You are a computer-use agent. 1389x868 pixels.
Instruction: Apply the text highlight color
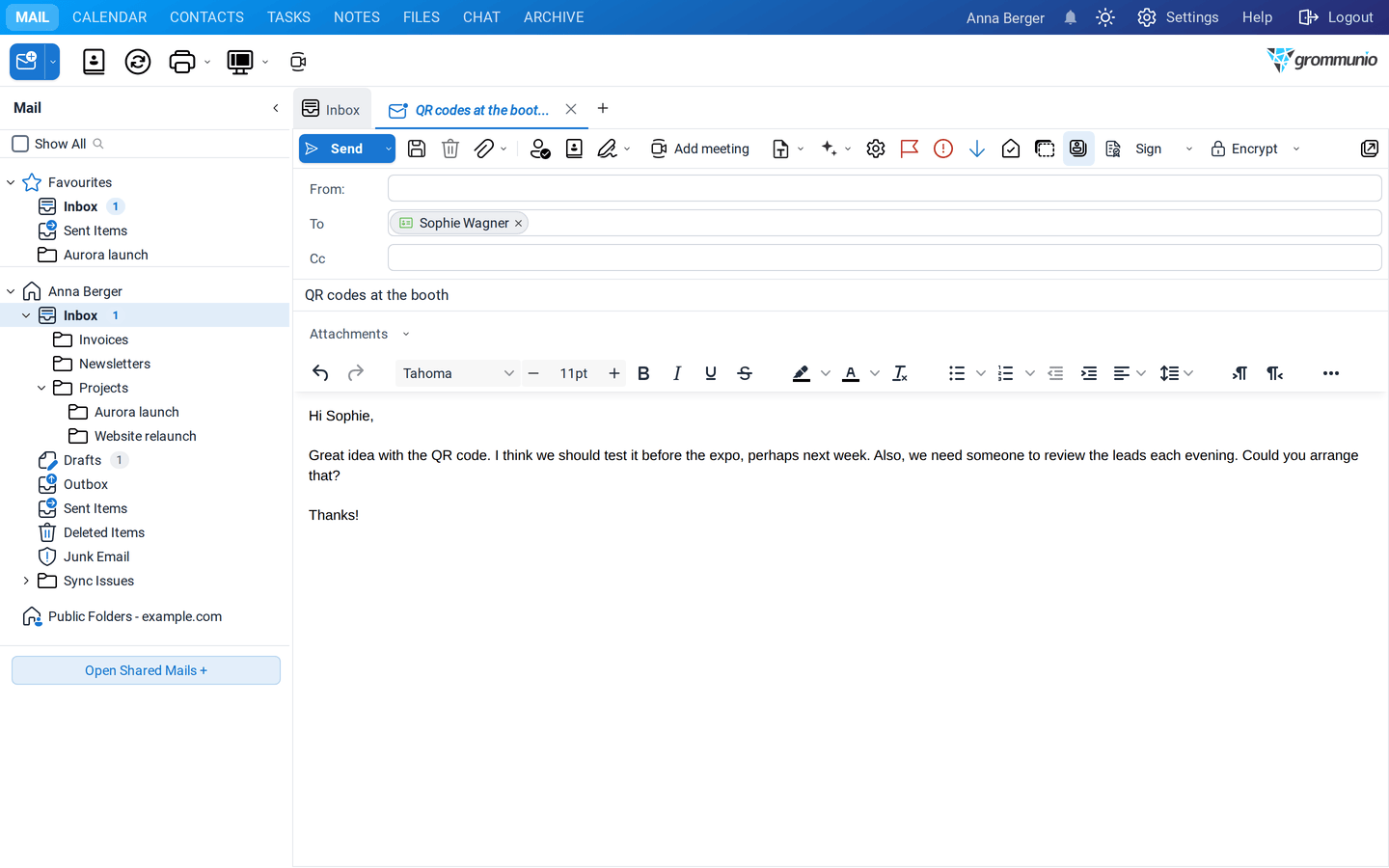point(801,373)
